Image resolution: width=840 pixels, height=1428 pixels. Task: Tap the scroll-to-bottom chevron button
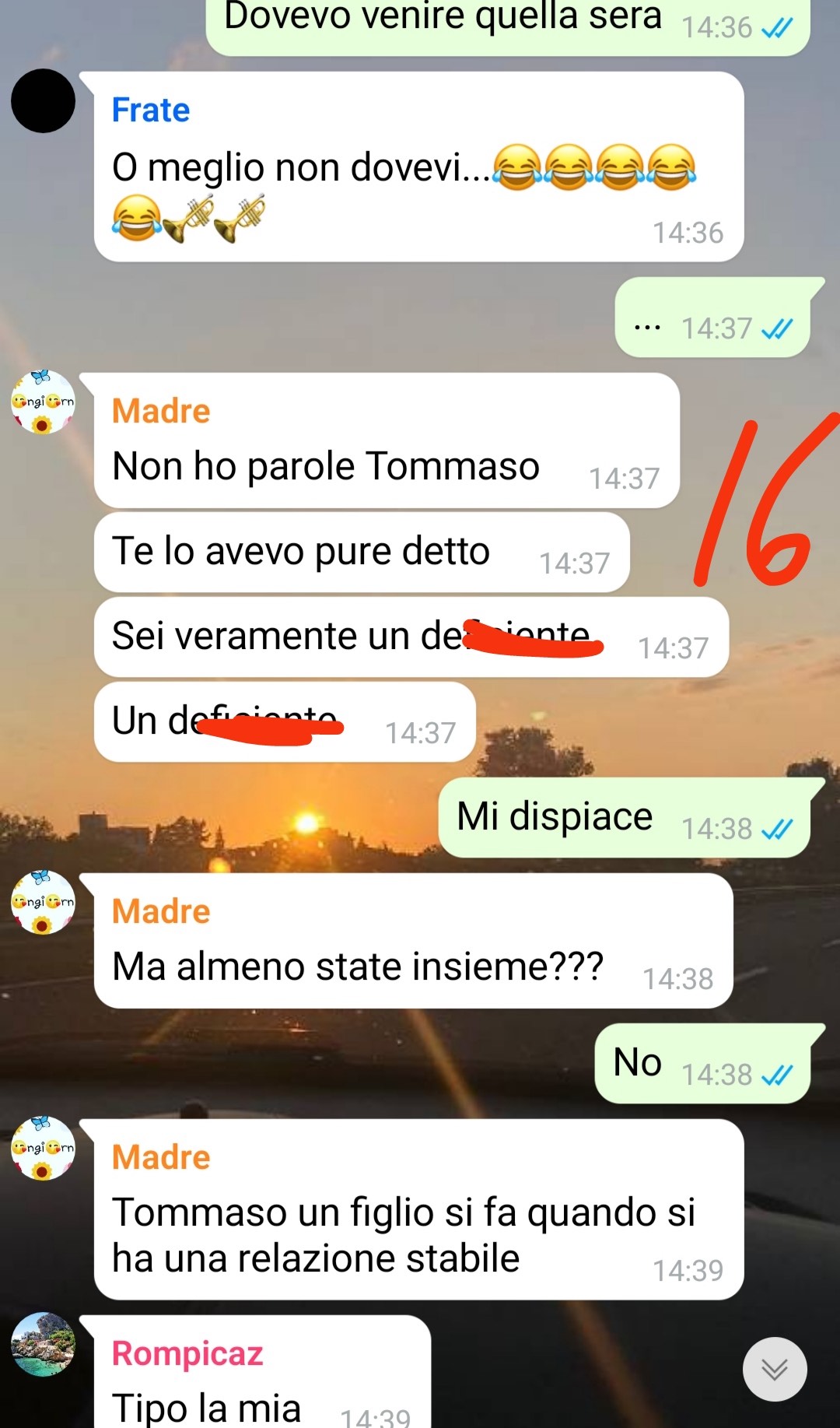pos(775,1369)
